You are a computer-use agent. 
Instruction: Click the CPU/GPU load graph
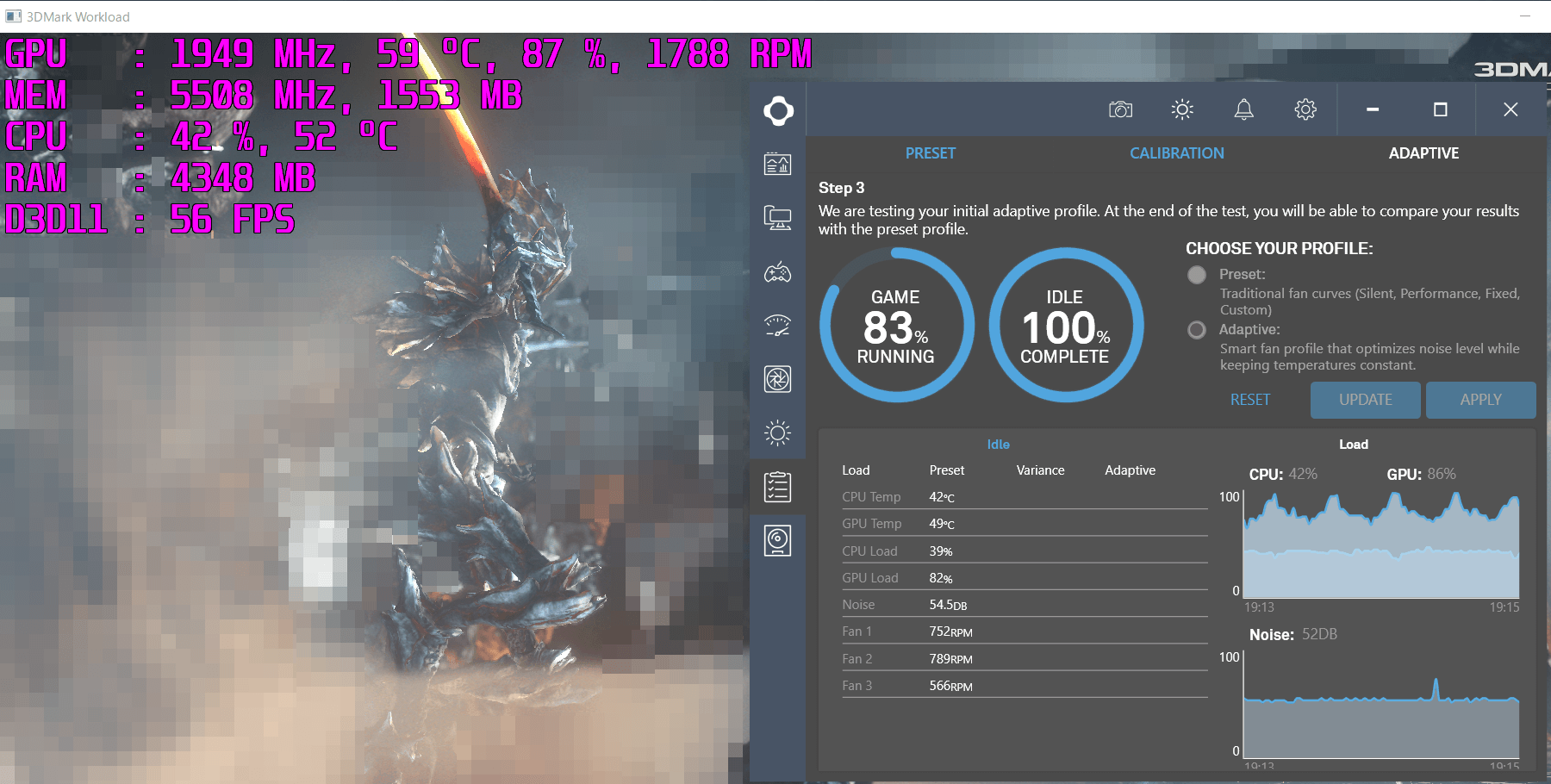coord(1381,545)
